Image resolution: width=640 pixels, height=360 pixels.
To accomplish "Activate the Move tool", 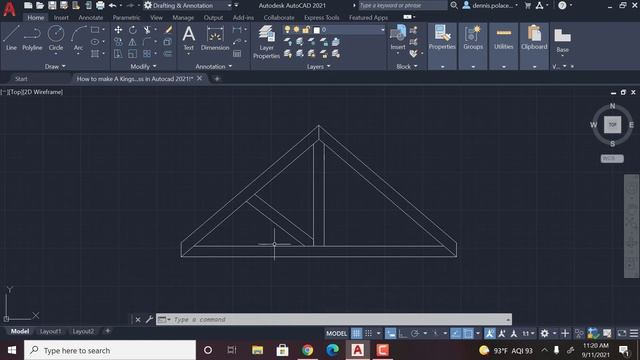I will click(x=118, y=30).
